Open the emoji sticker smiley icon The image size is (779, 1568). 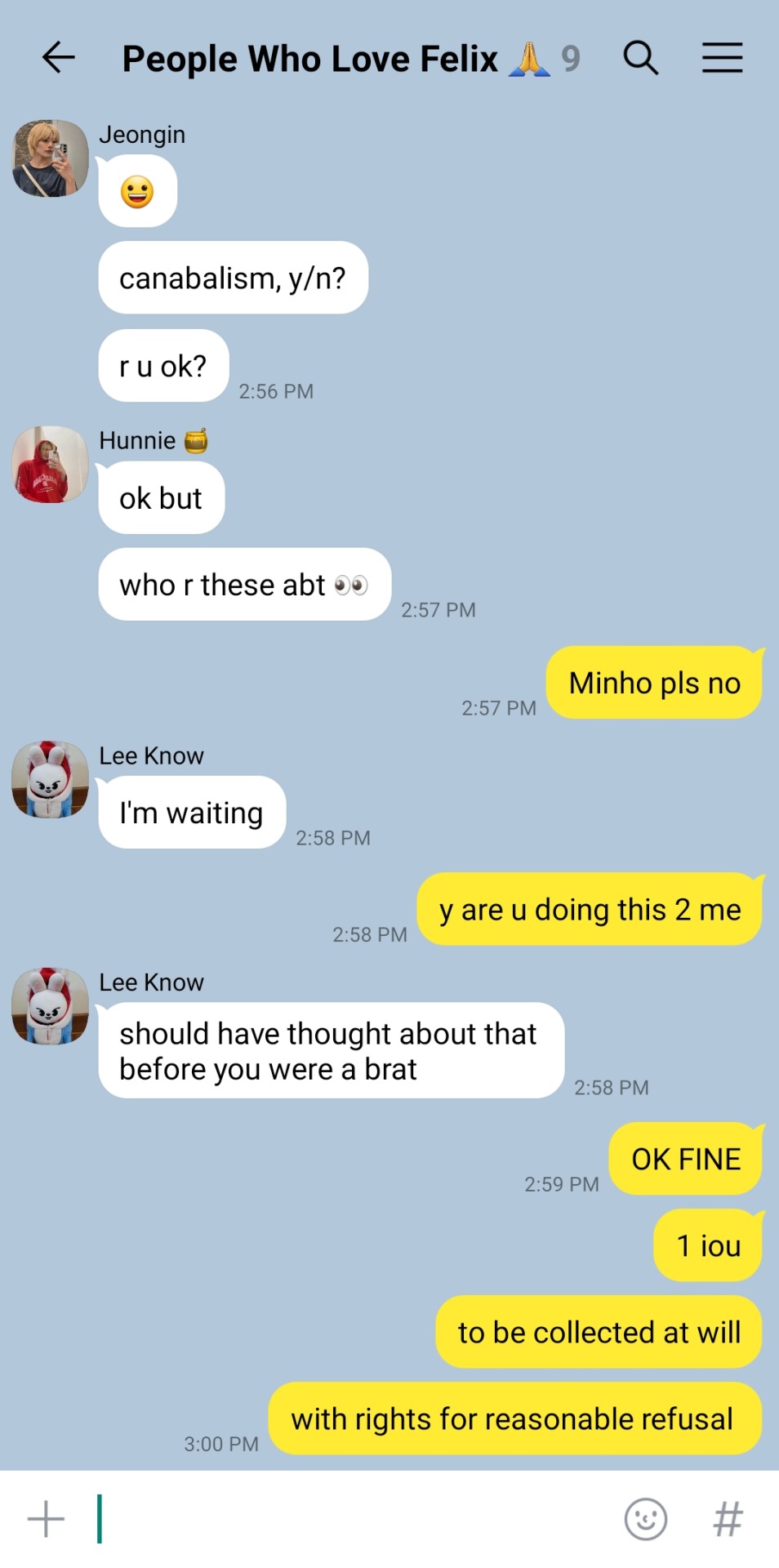(x=646, y=1519)
